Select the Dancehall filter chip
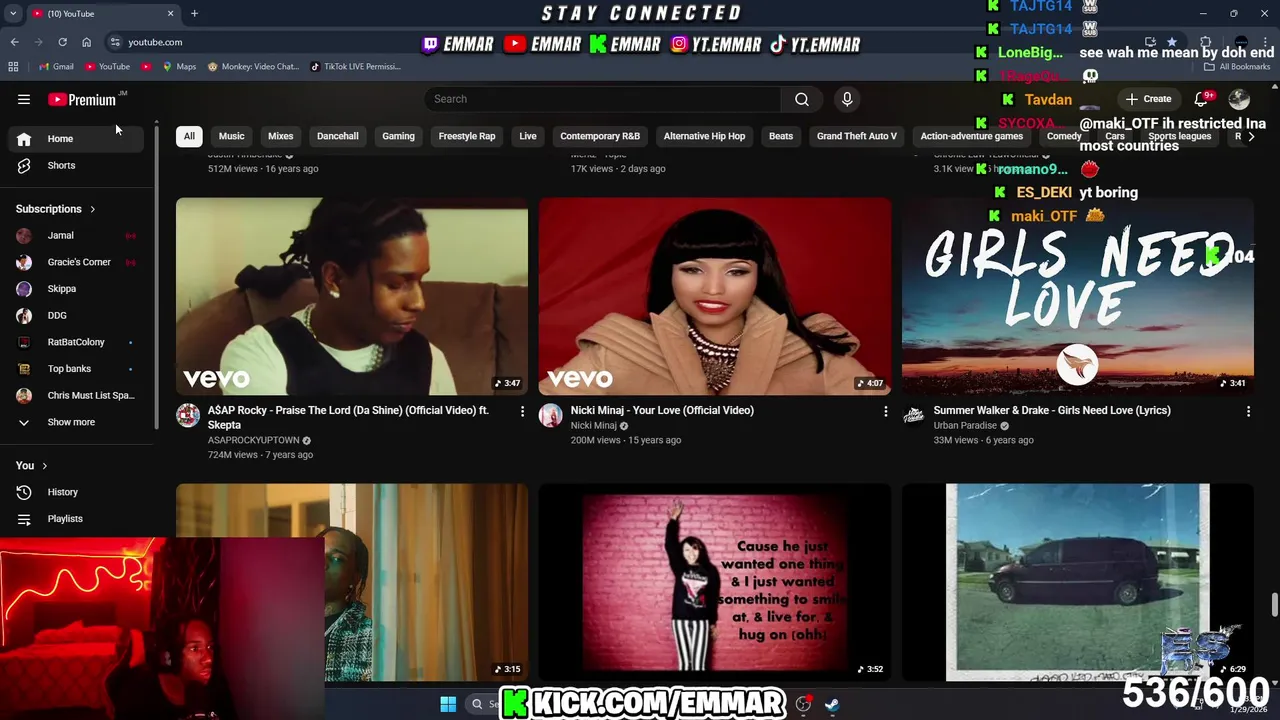 pos(338,136)
